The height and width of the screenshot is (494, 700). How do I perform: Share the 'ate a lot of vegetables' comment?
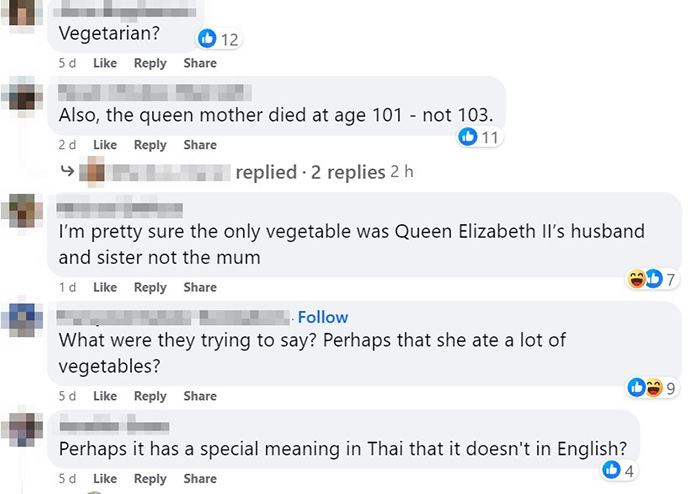point(200,396)
